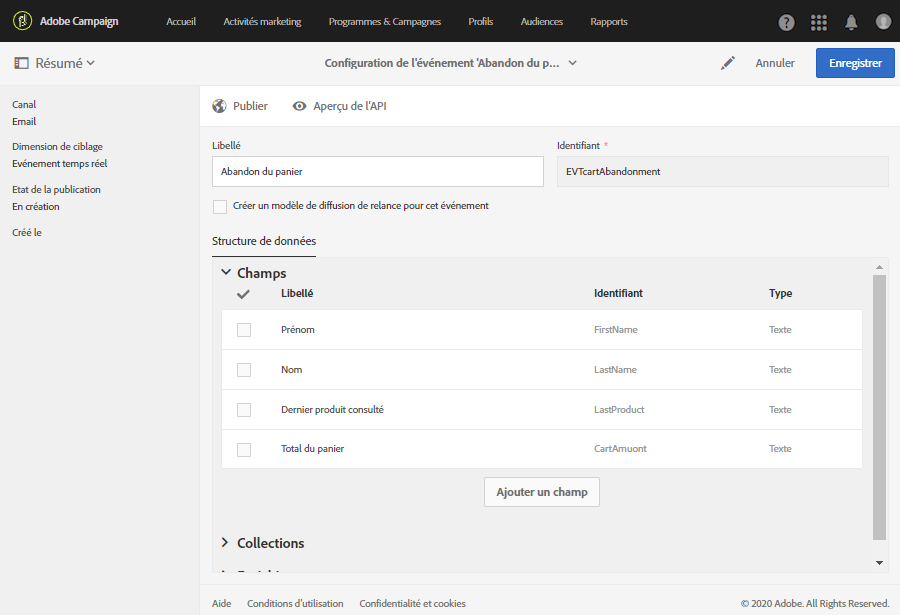
Task: Show notifications with the bell icon
Action: (x=851, y=22)
